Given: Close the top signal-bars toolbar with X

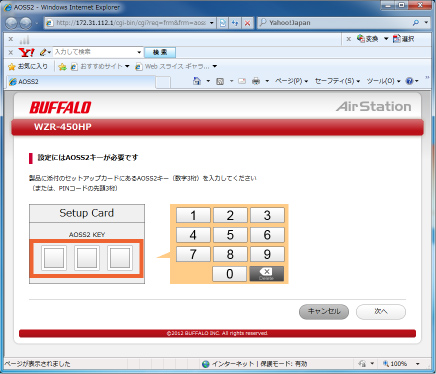Looking at the screenshot, I should (x=11, y=39).
